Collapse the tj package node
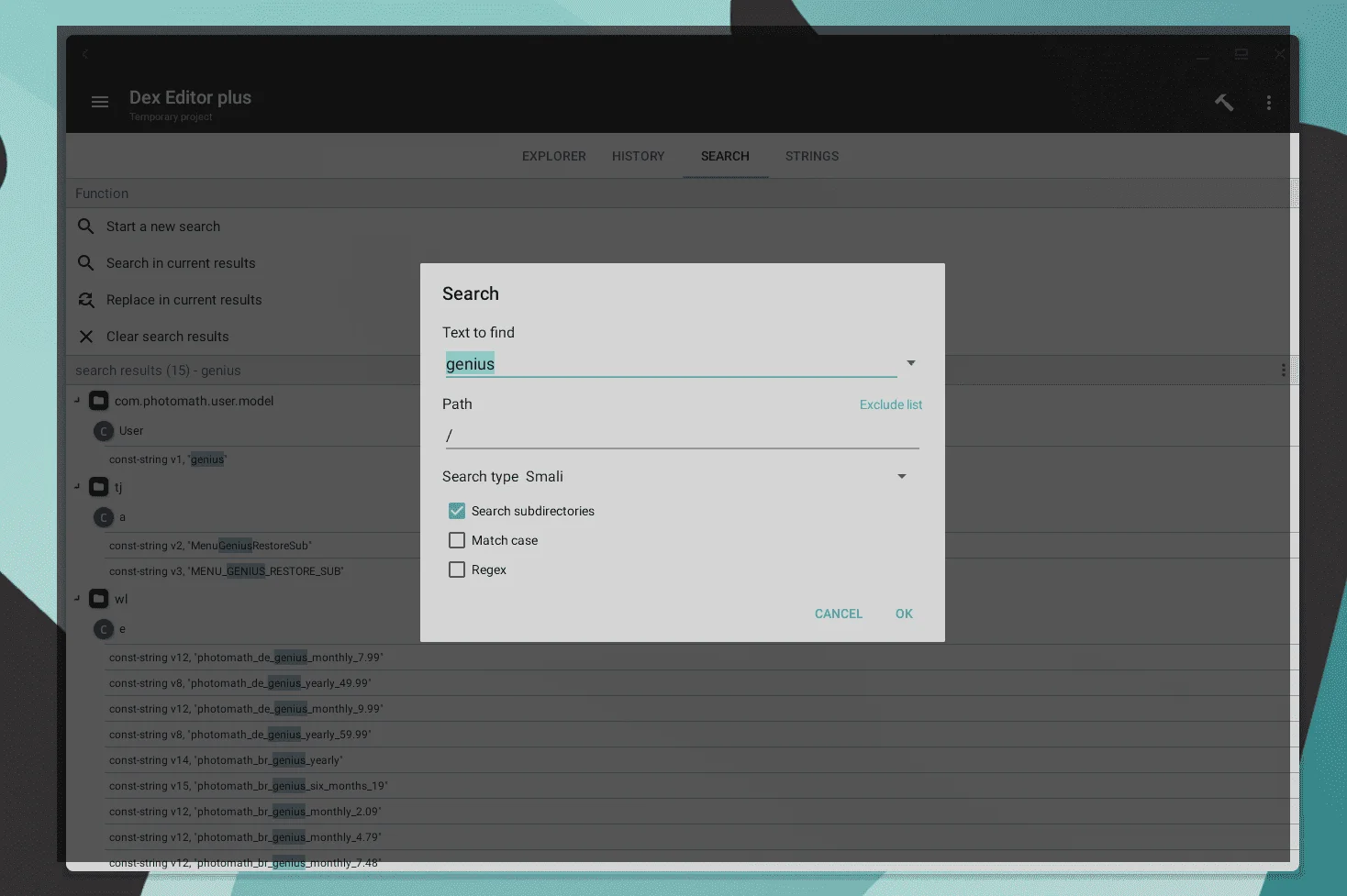 click(x=77, y=487)
